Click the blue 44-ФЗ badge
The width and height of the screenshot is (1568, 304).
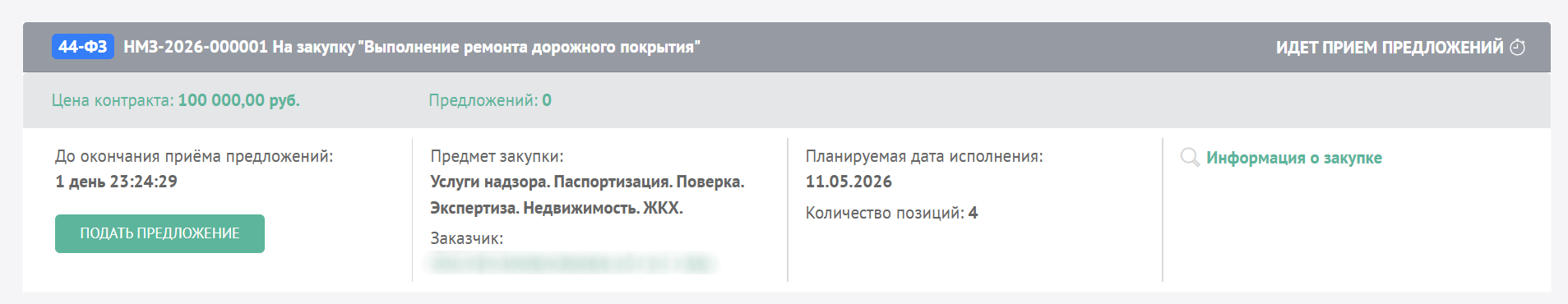coord(83,47)
